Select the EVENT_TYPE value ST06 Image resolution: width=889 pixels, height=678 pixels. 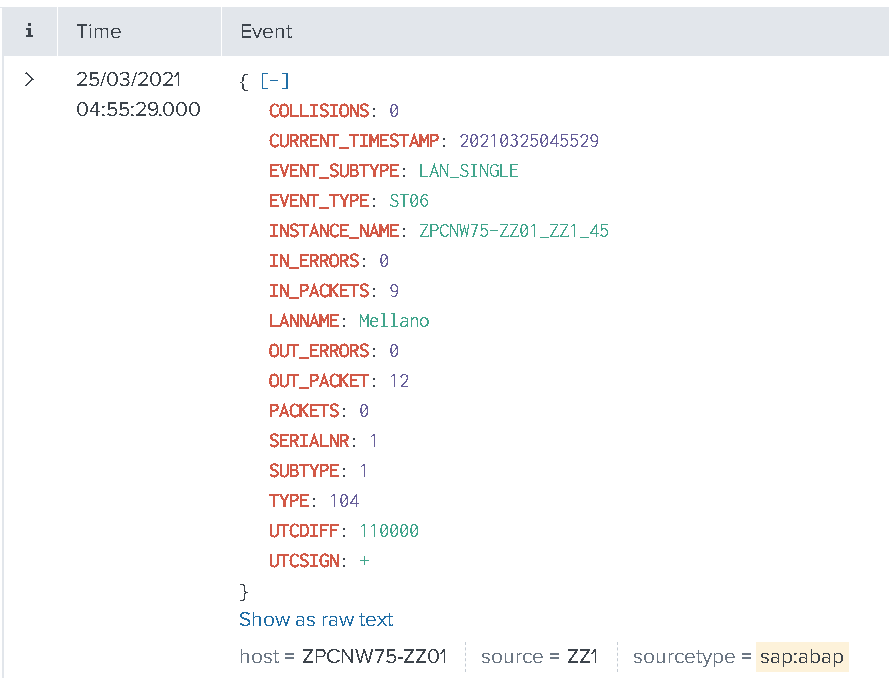click(409, 201)
